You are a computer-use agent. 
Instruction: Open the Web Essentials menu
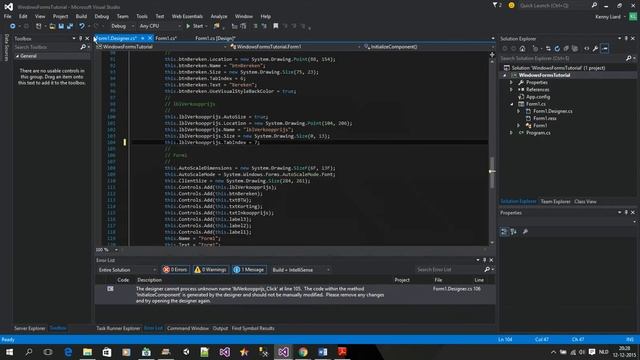[187, 16]
